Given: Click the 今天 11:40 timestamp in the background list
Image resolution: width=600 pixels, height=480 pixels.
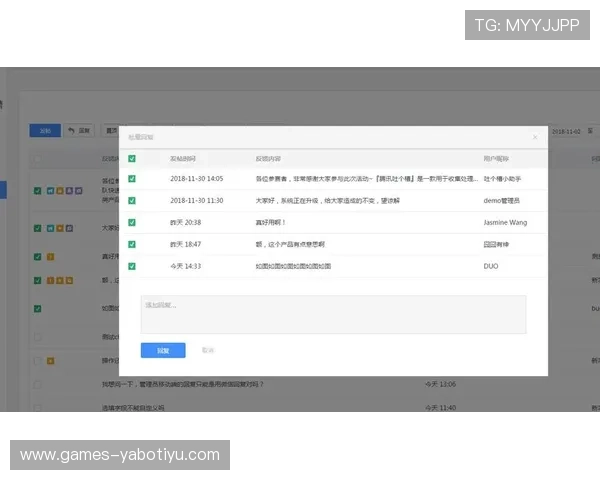Looking at the screenshot, I should pyautogui.click(x=440, y=408).
